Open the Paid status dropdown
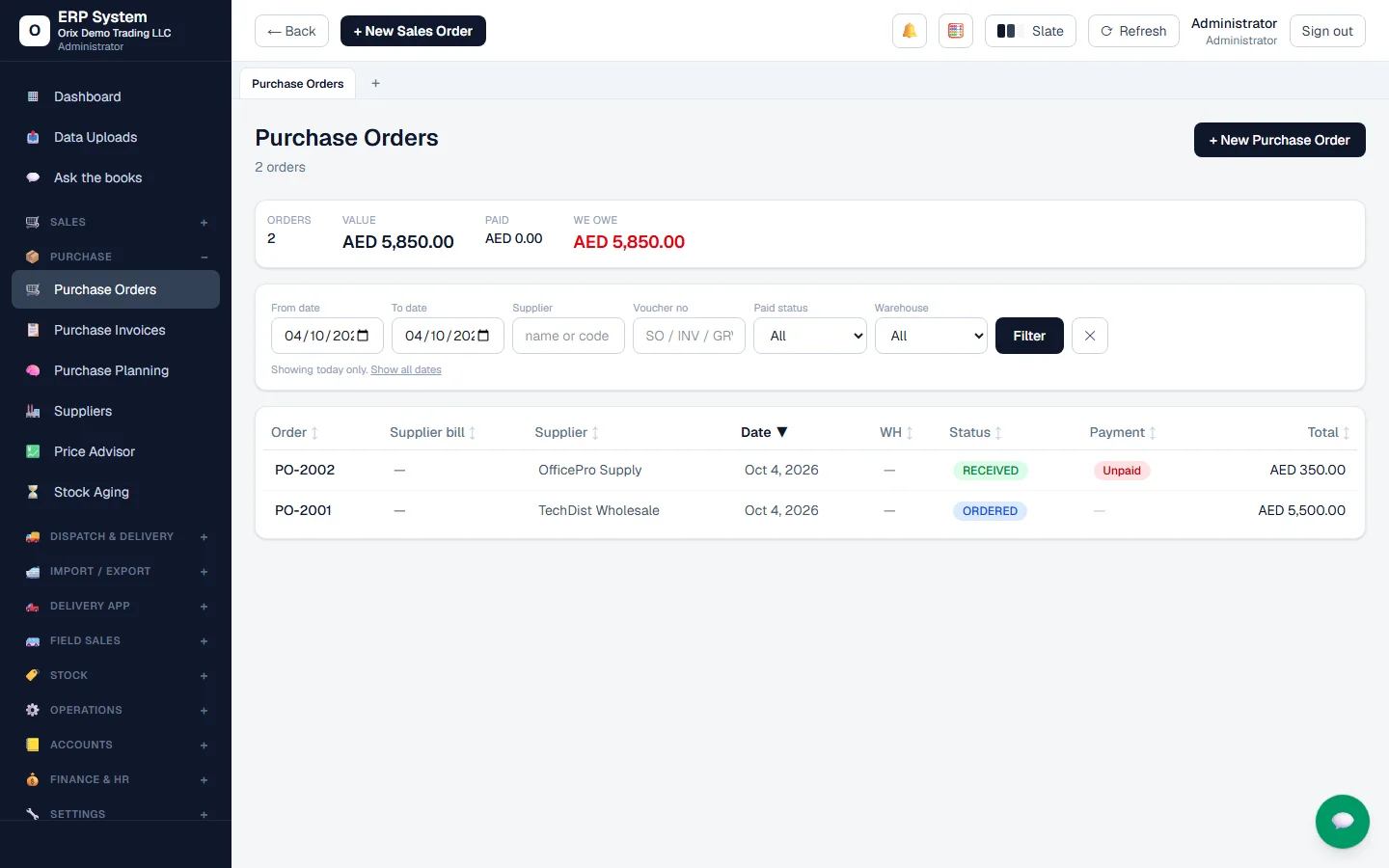Screen dimensions: 1389x868 [809, 336]
